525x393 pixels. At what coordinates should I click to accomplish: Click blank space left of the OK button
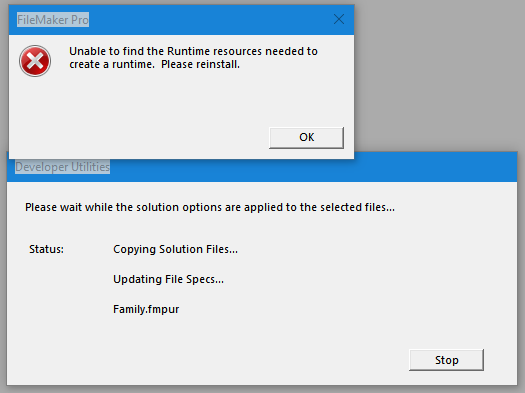(x=141, y=138)
